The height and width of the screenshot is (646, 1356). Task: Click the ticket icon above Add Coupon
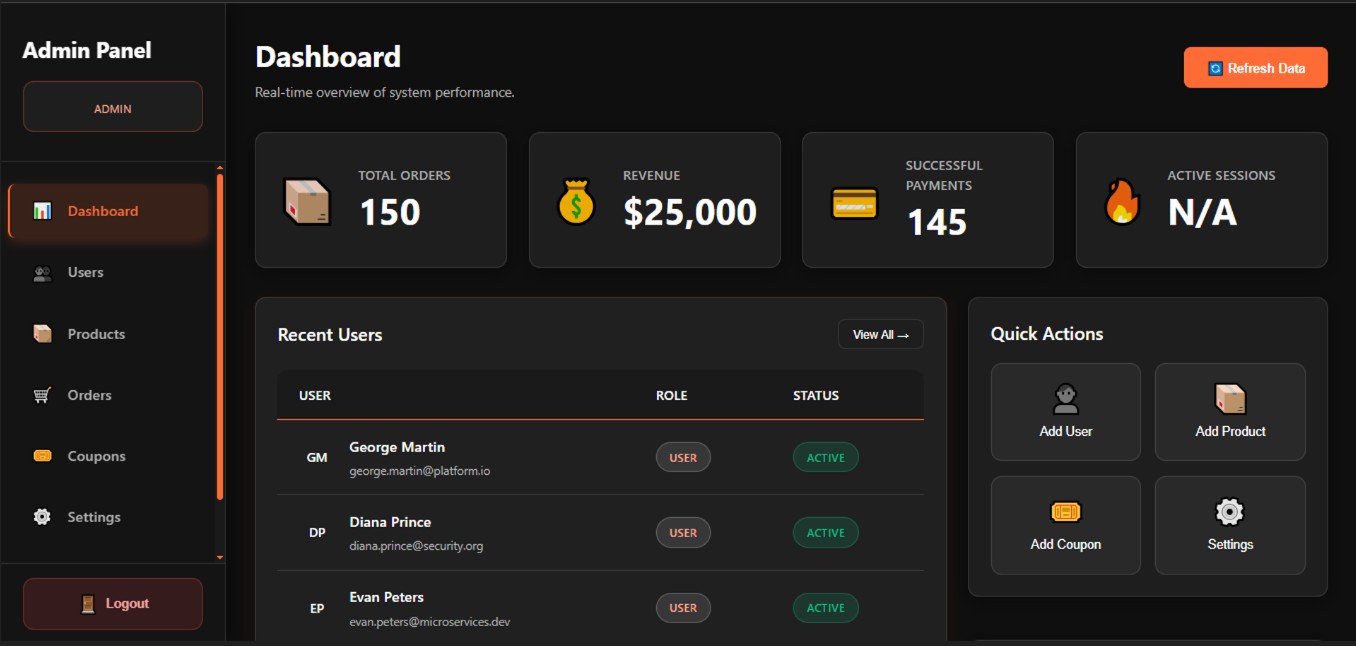(1066, 512)
